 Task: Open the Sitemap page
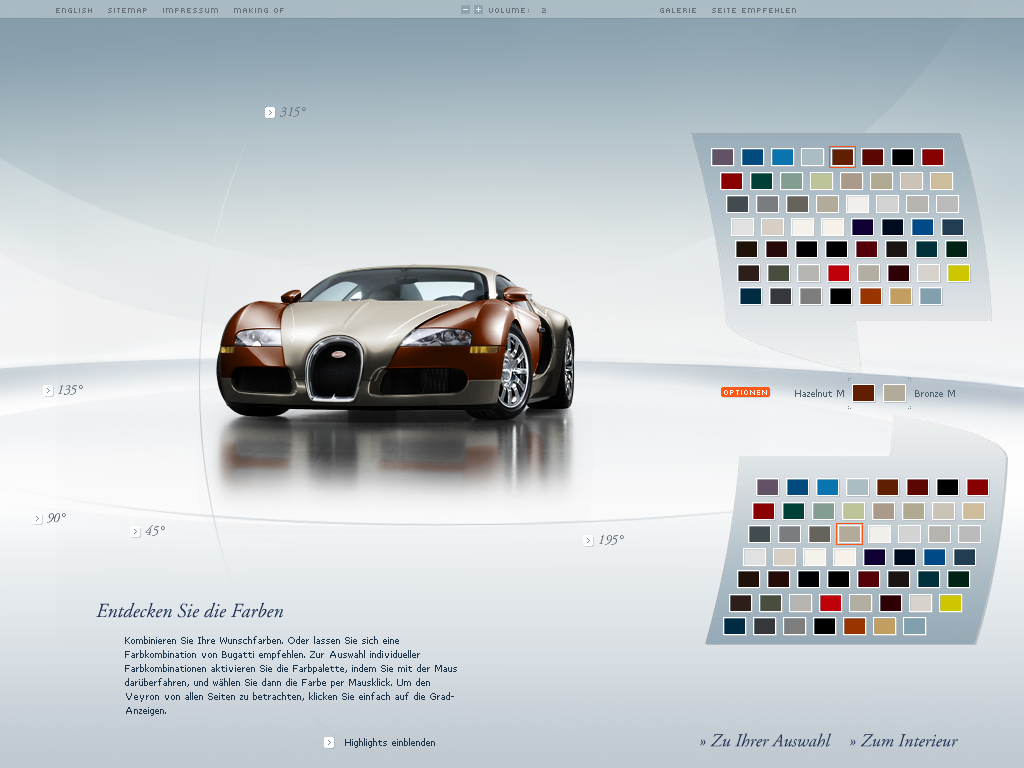click(x=127, y=10)
